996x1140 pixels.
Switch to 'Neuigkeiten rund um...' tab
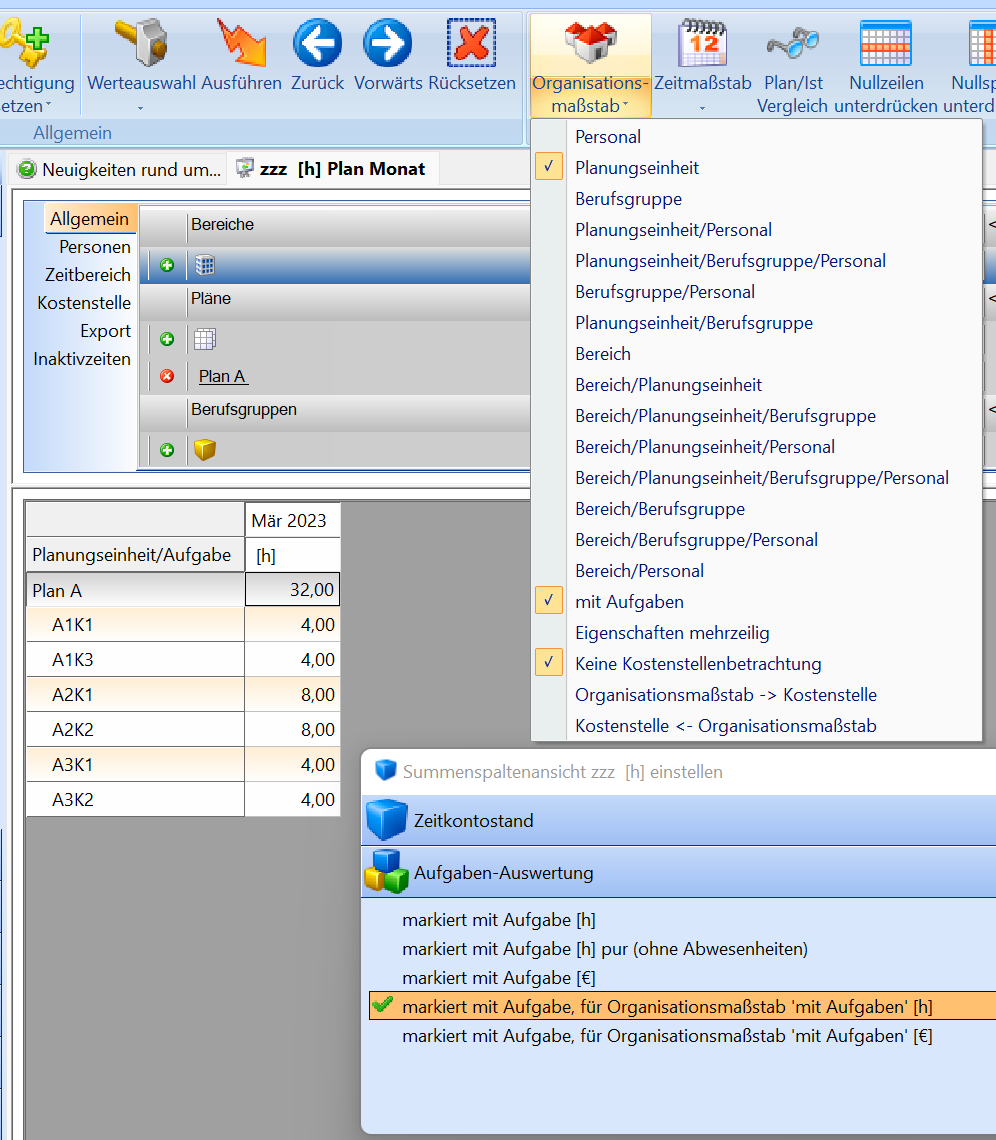(120, 170)
